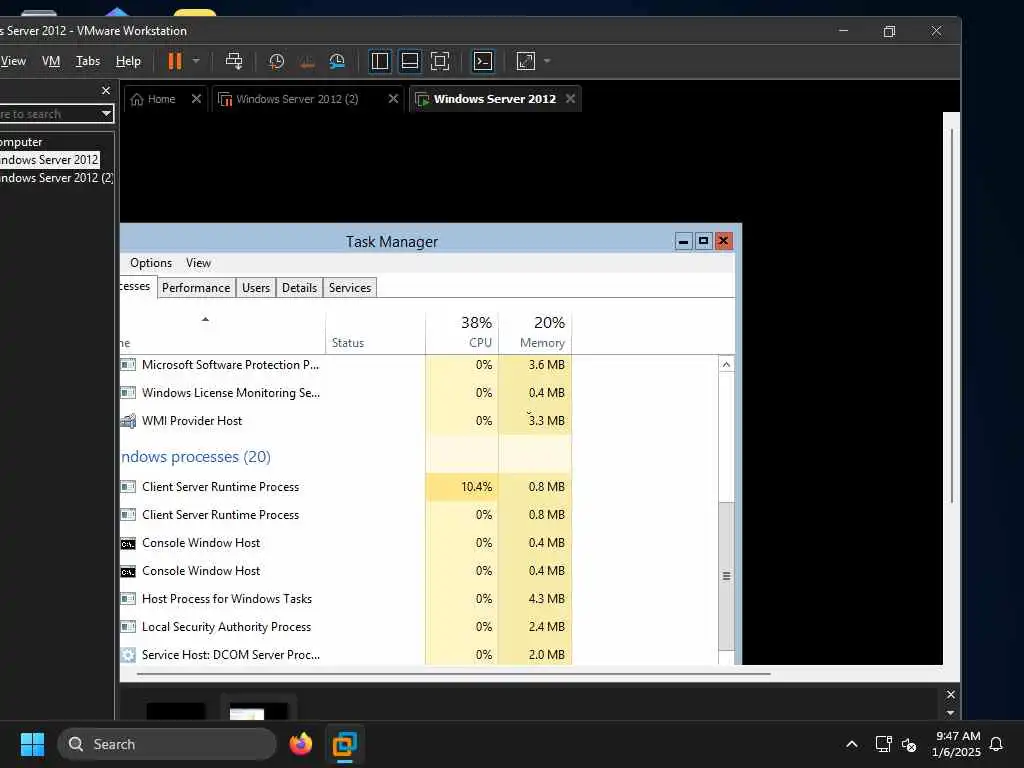Click the VMware horizontal scrollbar
The width and height of the screenshot is (1024, 768).
(454, 673)
